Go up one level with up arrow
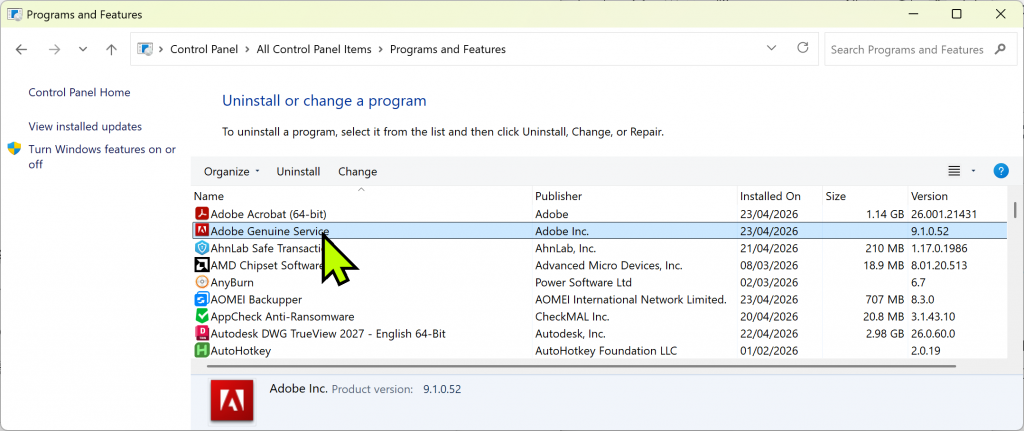1024x431 pixels. 112,50
